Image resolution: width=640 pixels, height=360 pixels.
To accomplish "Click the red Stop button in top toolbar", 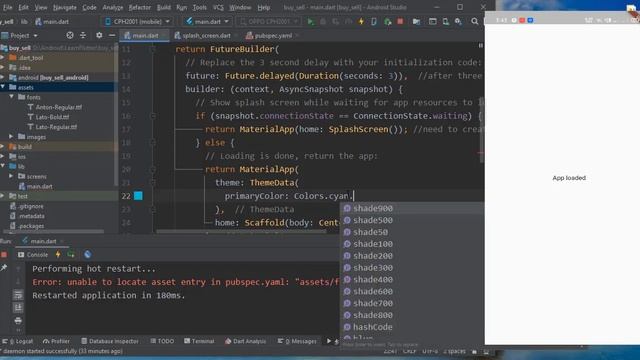I will tap(400, 22).
